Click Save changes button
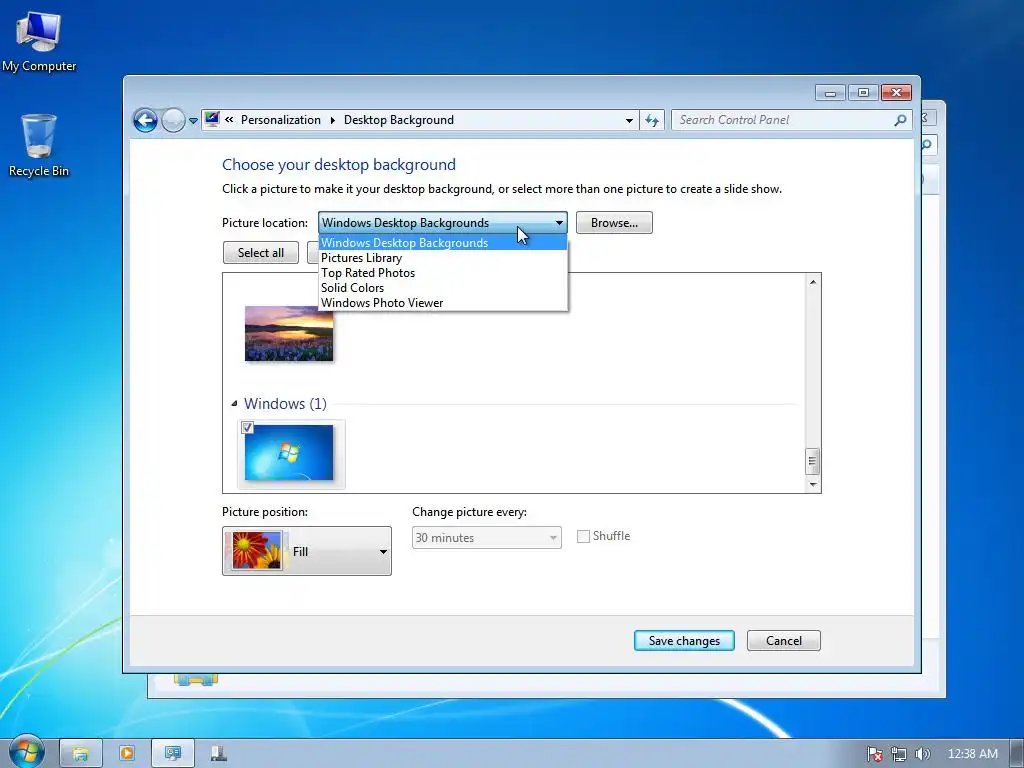Screen dimensions: 1024x768 [x=684, y=641]
